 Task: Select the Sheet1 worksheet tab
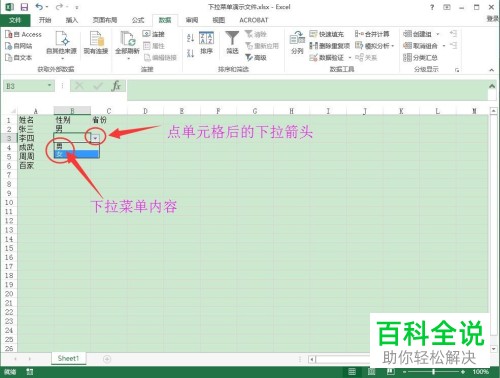[x=68, y=358]
